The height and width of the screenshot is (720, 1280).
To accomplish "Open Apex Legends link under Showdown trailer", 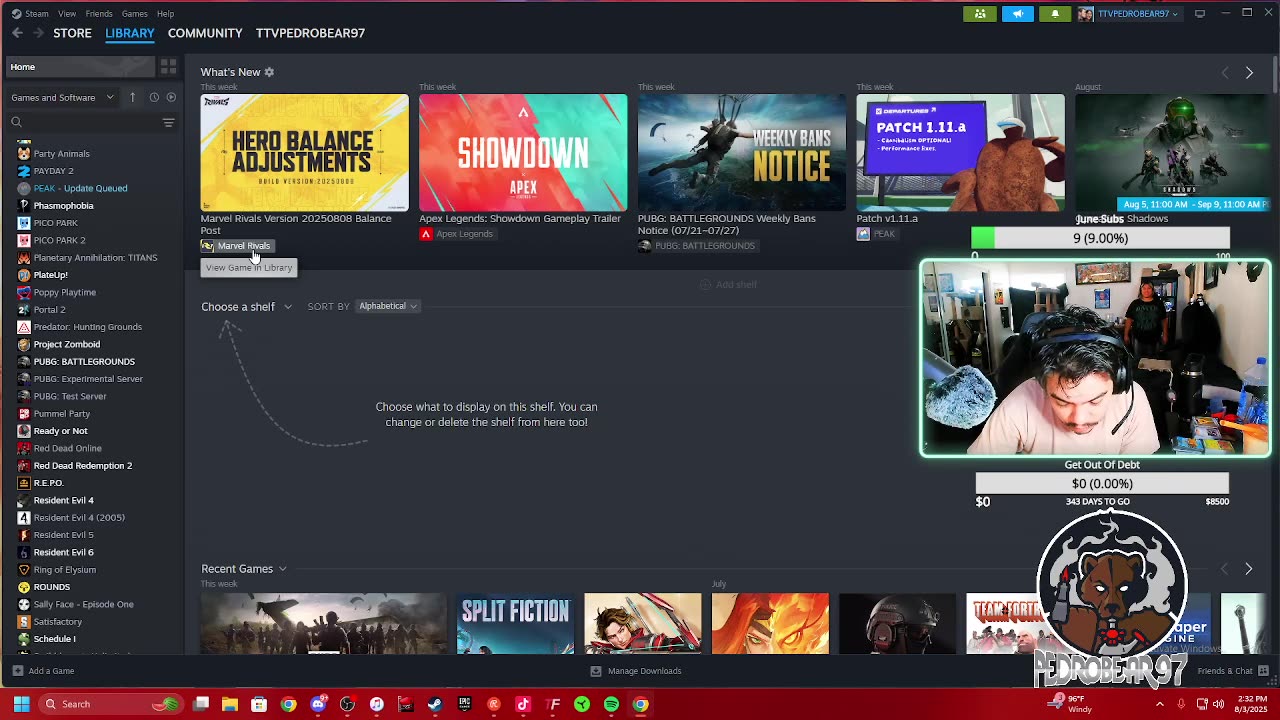I will point(456,234).
